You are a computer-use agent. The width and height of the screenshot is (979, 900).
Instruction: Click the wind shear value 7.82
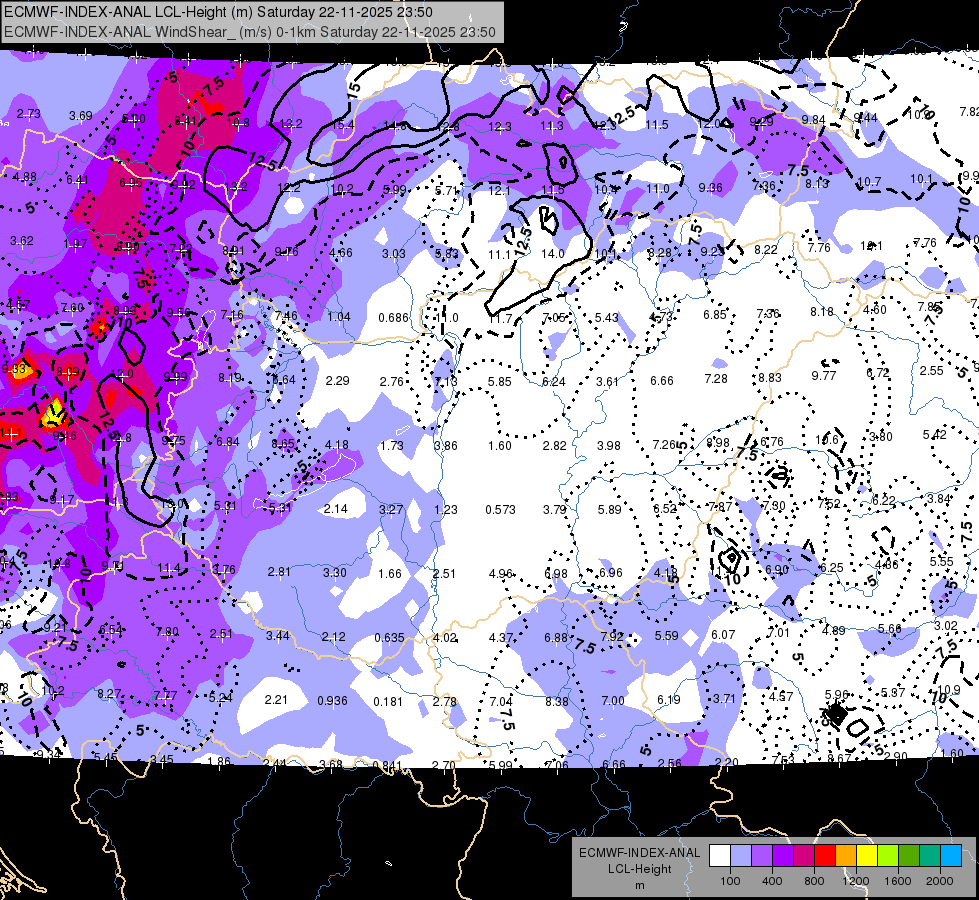(x=969, y=111)
